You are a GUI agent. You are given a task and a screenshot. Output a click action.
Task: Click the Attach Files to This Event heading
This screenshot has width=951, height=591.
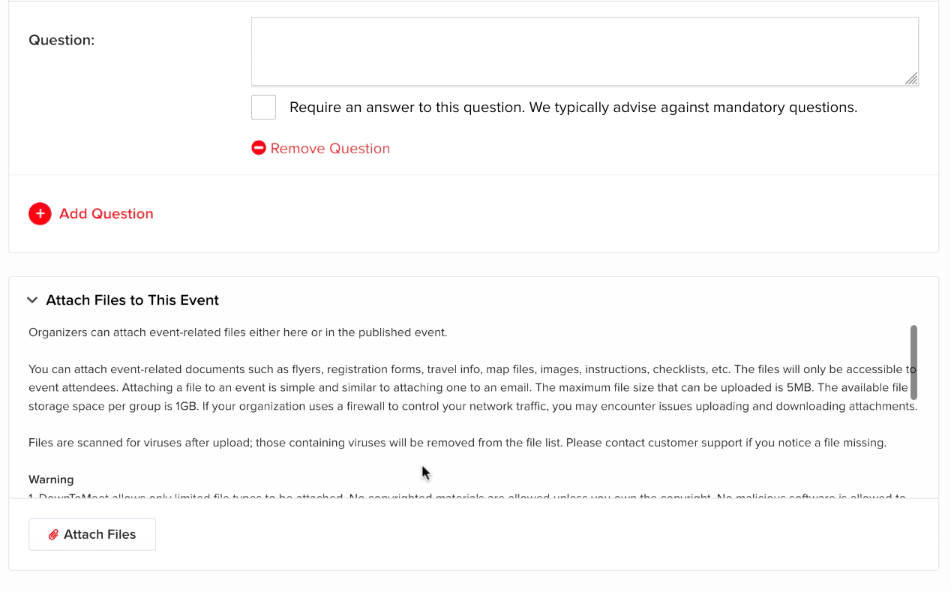point(132,300)
